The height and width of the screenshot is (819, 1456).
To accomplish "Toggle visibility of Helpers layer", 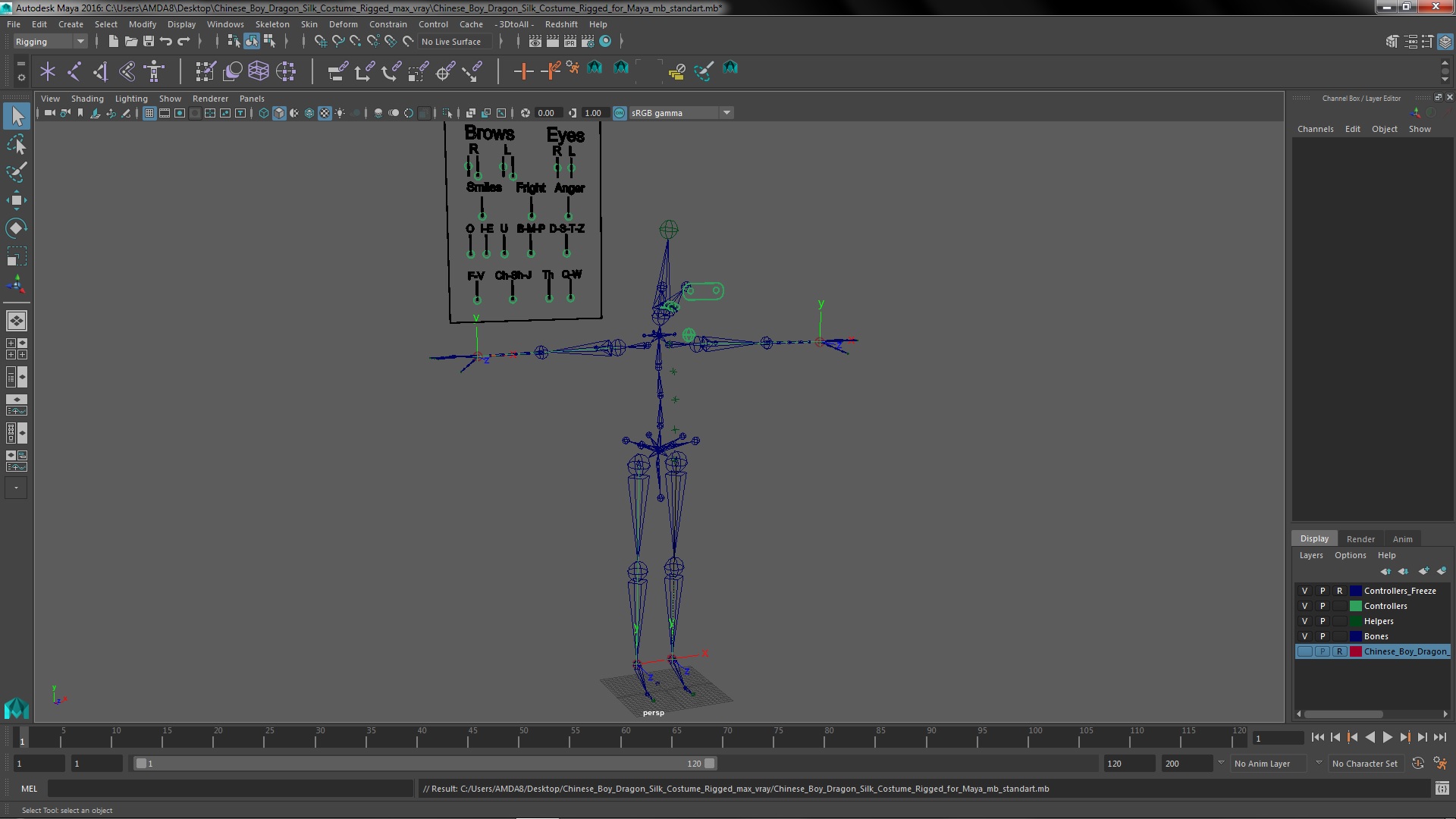I will [x=1305, y=621].
